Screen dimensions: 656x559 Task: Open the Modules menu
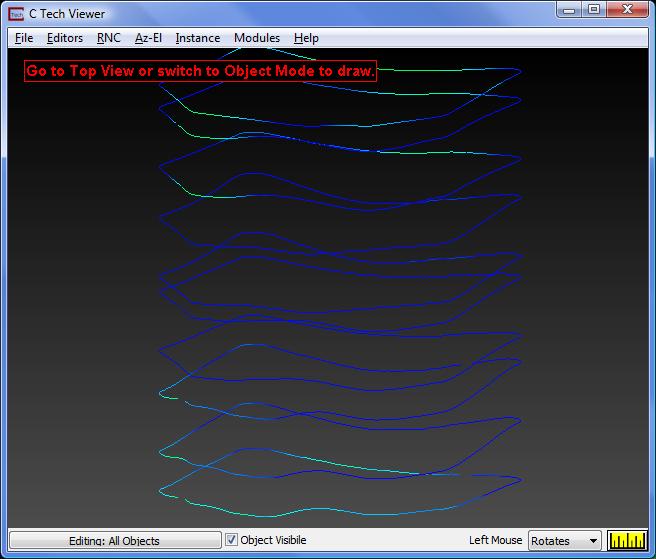tap(257, 38)
